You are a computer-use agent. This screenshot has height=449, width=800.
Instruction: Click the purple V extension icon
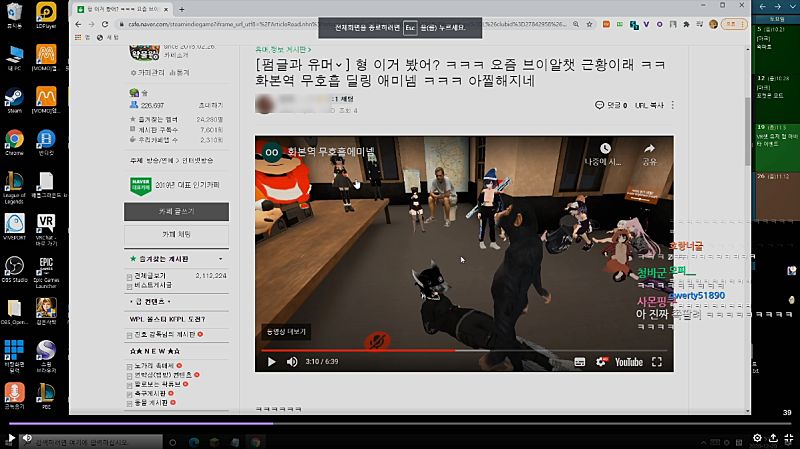pyautogui.click(x=646, y=24)
